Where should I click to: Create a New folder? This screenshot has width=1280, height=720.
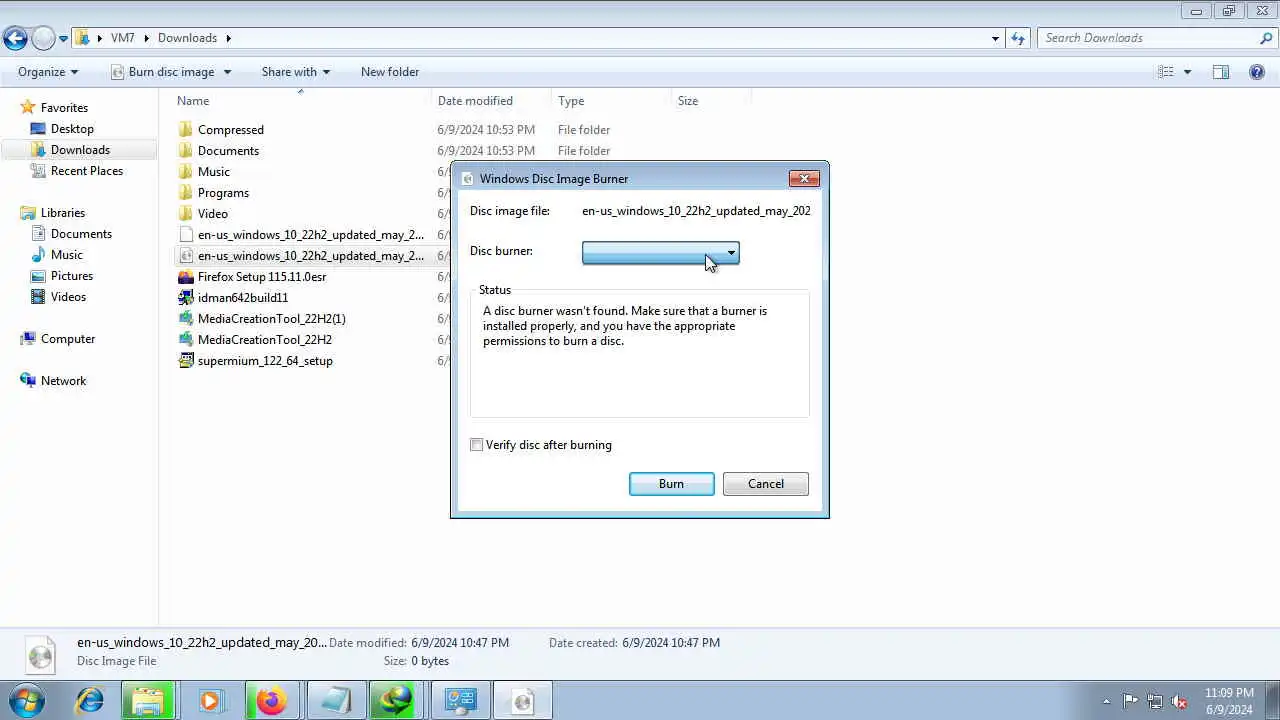(x=390, y=72)
